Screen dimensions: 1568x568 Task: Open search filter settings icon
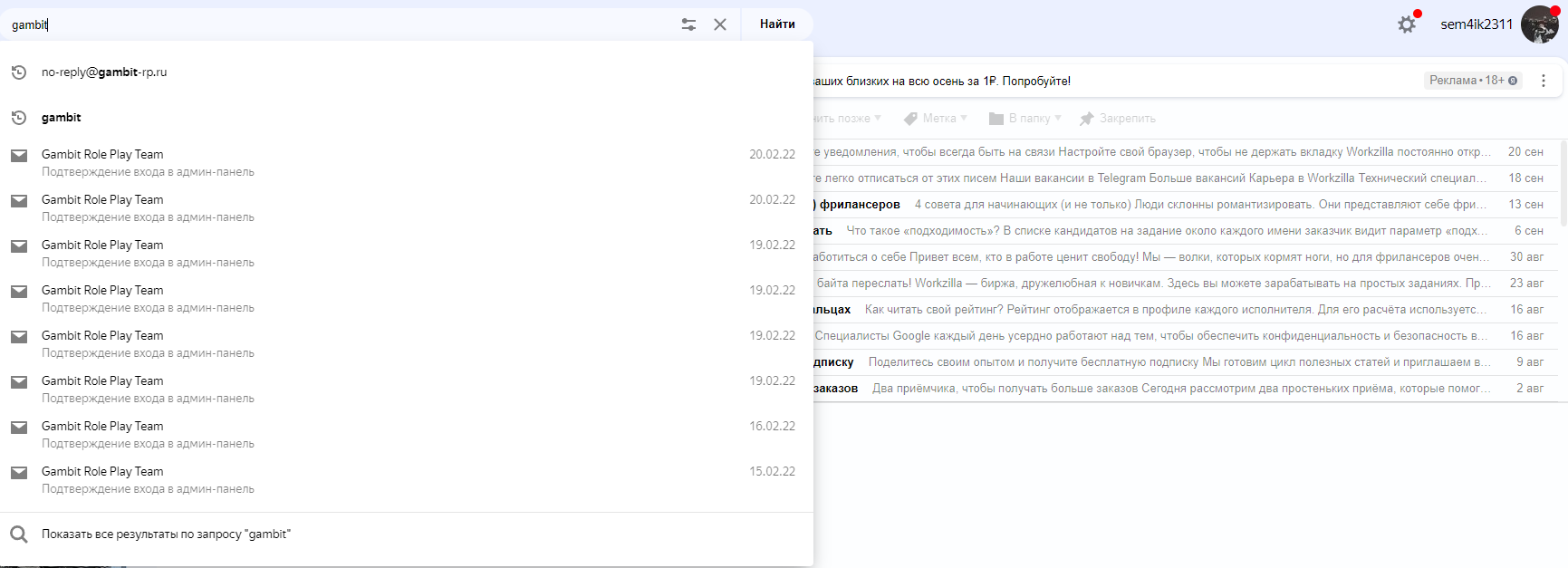(x=688, y=24)
